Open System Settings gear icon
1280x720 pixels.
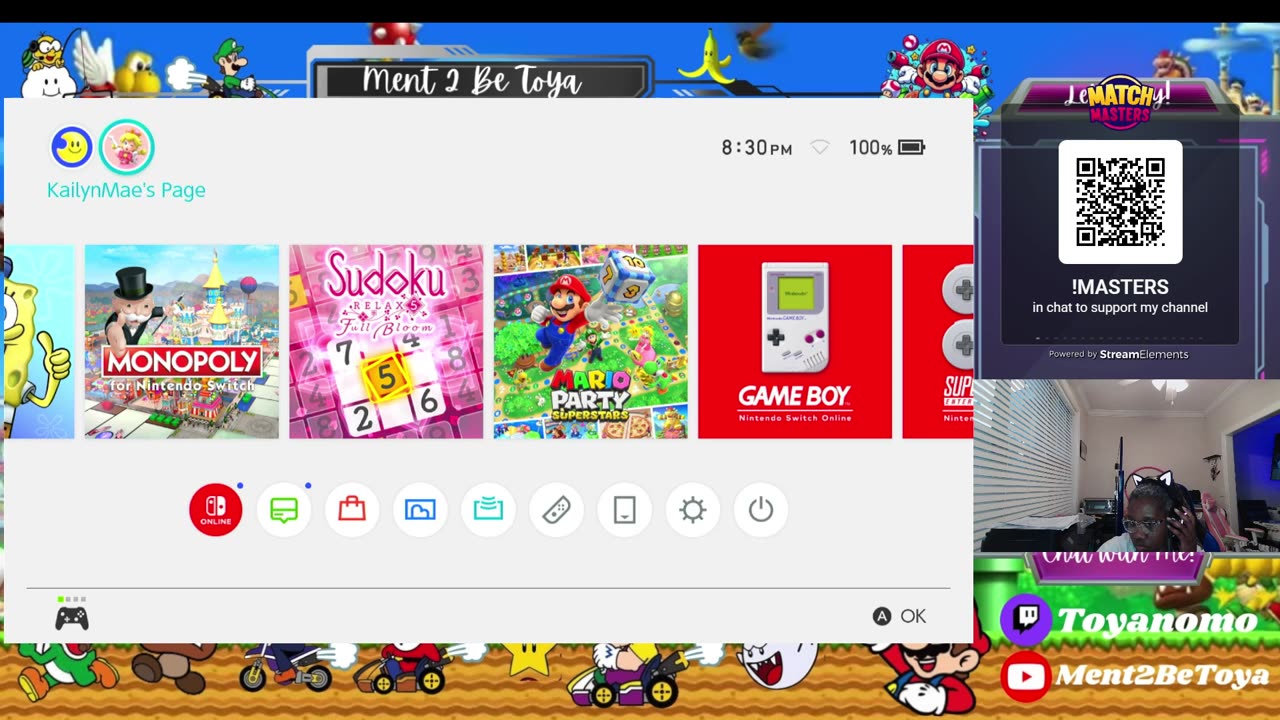pos(692,510)
